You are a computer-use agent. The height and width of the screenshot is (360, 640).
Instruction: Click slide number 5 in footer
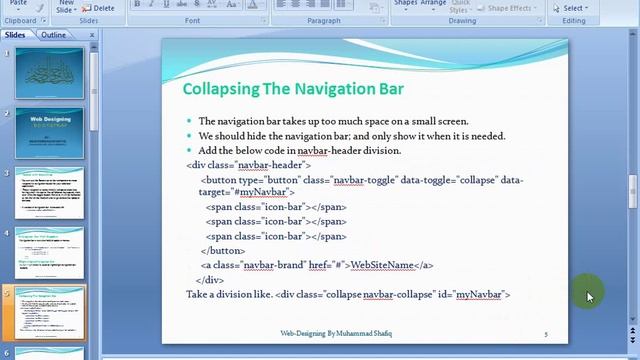click(546, 334)
